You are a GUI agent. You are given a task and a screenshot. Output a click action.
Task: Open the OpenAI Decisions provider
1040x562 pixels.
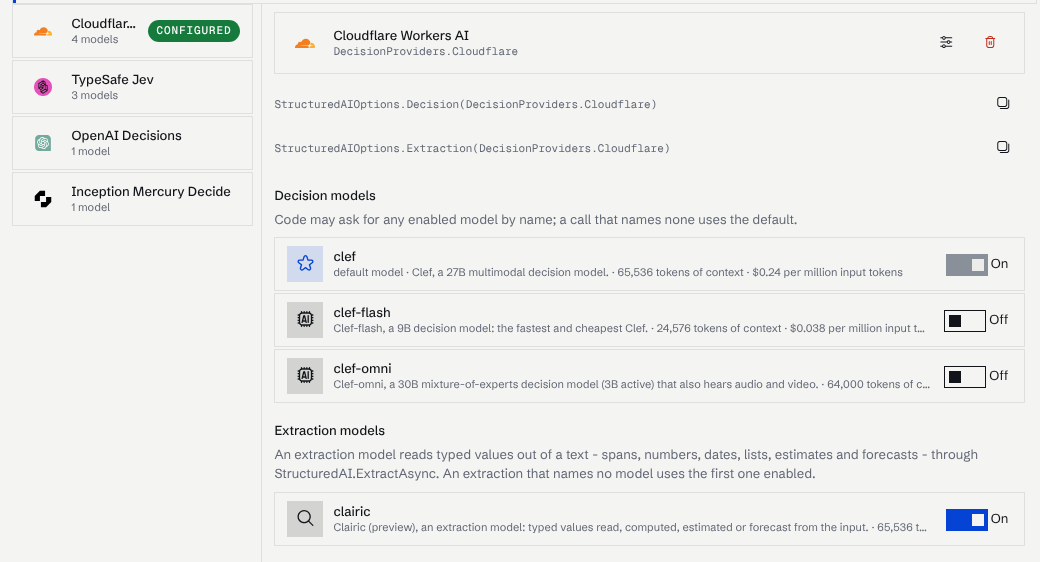point(133,143)
